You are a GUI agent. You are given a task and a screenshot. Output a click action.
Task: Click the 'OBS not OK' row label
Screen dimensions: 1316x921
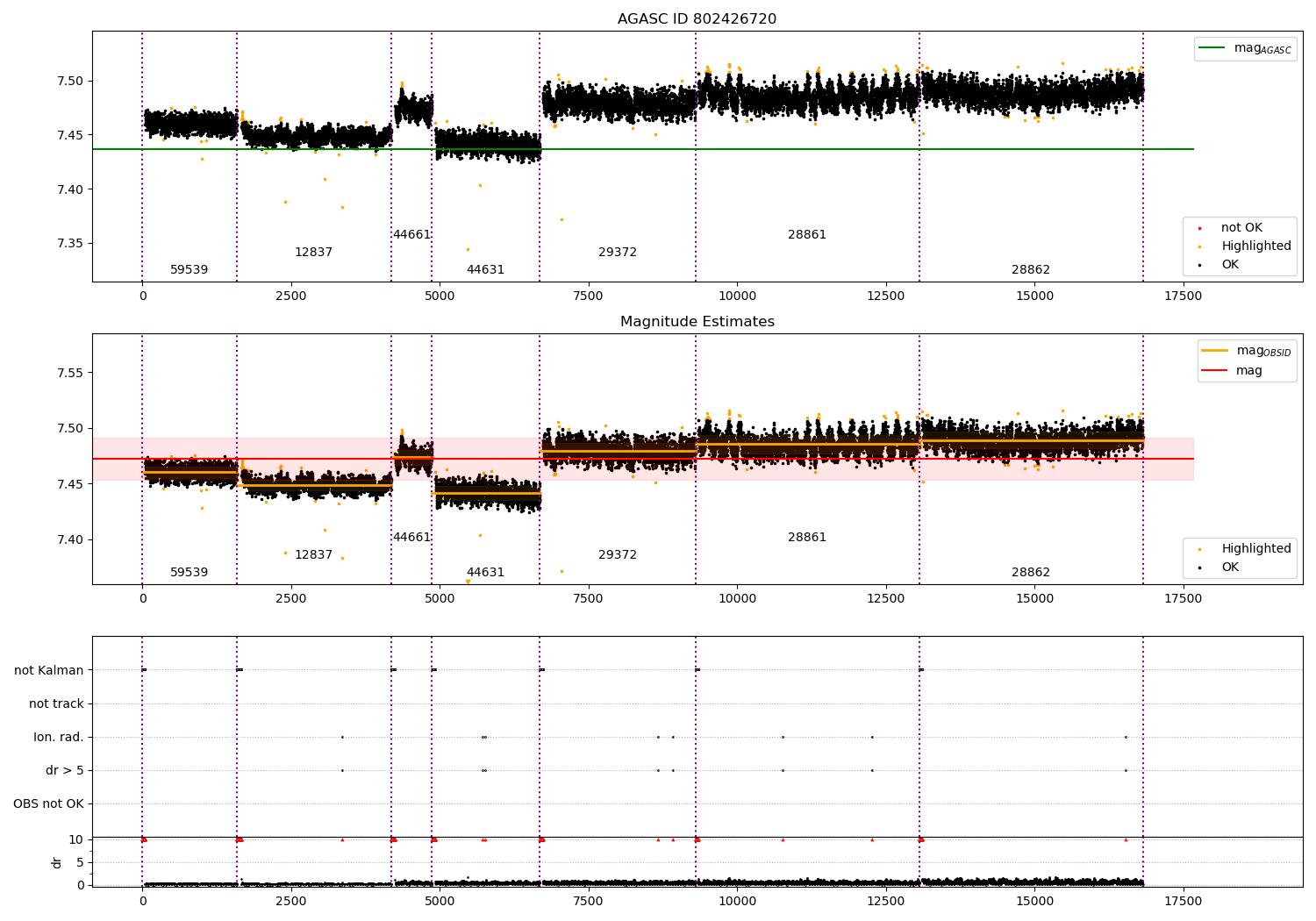(49, 804)
